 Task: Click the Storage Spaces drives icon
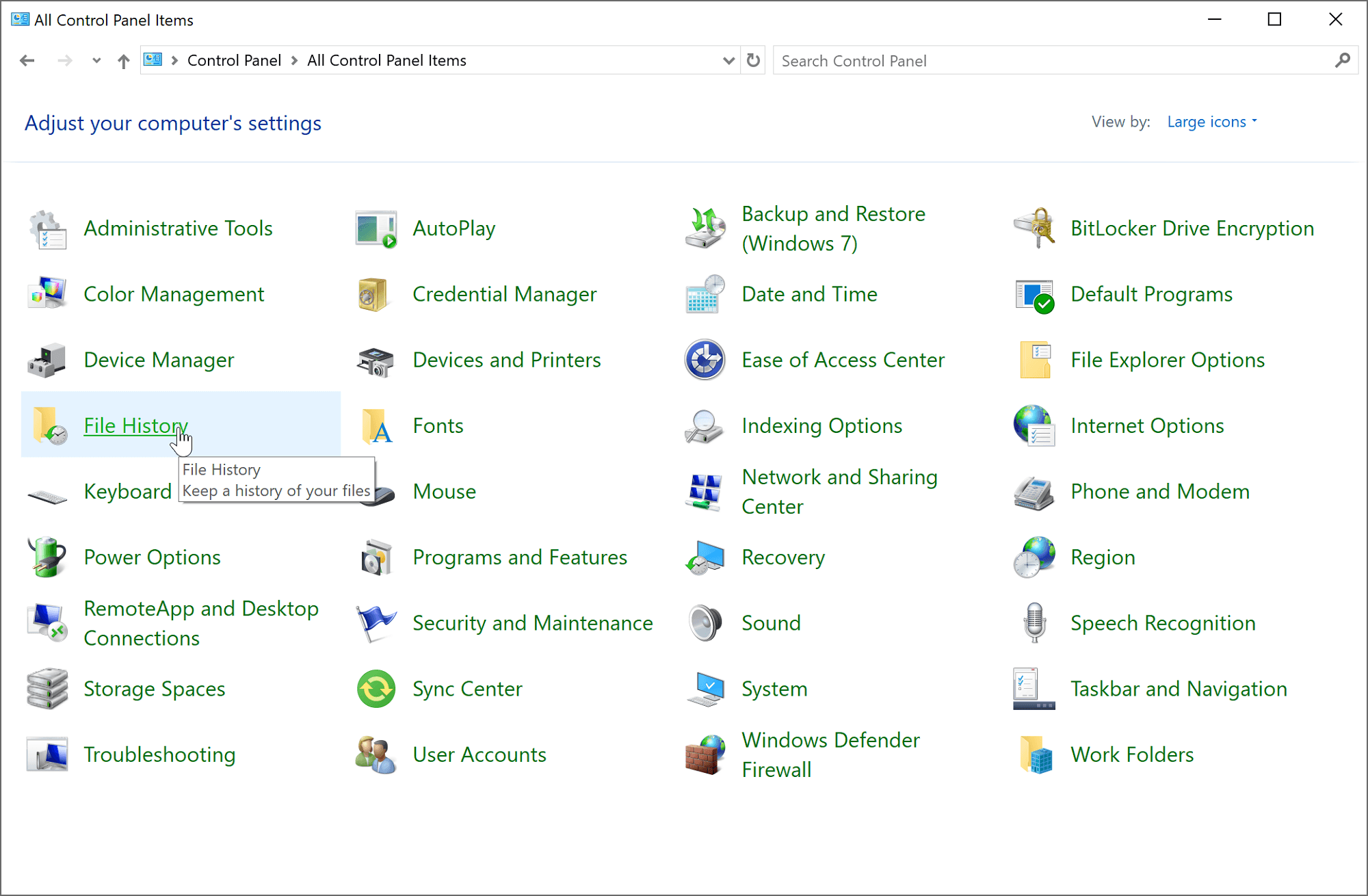[x=47, y=689]
